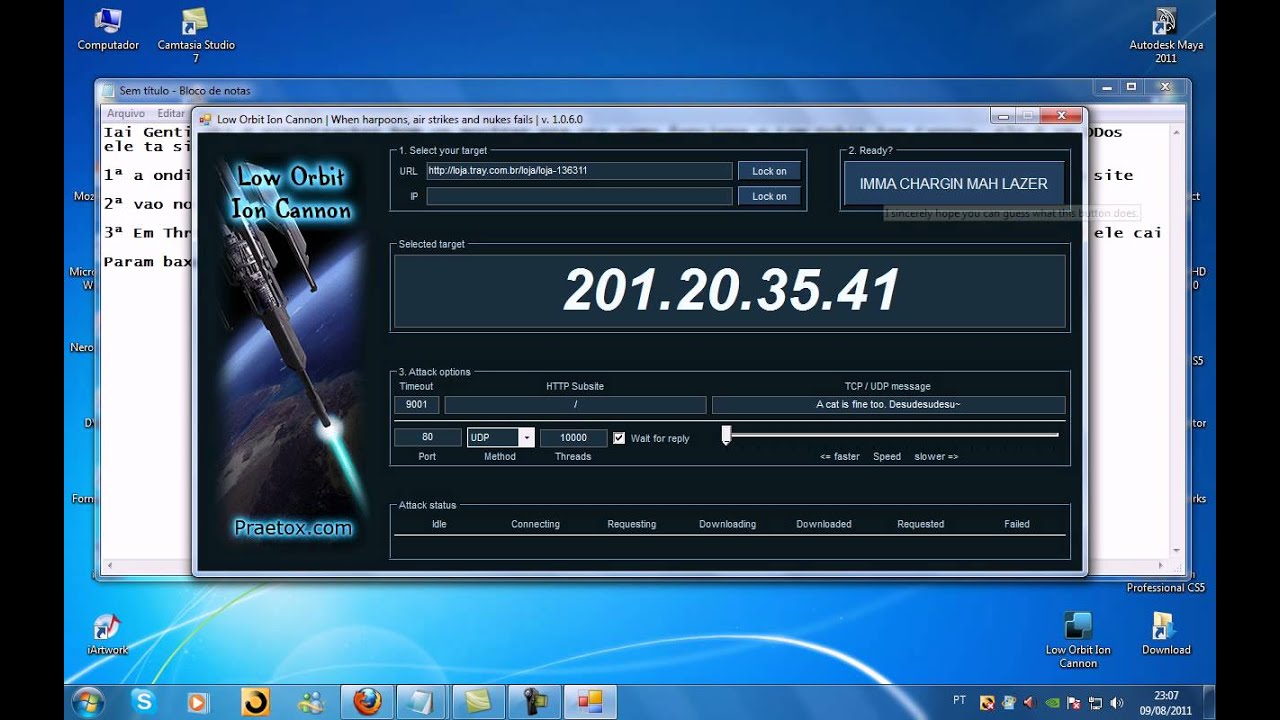Click the Port field showing 80

click(428, 437)
